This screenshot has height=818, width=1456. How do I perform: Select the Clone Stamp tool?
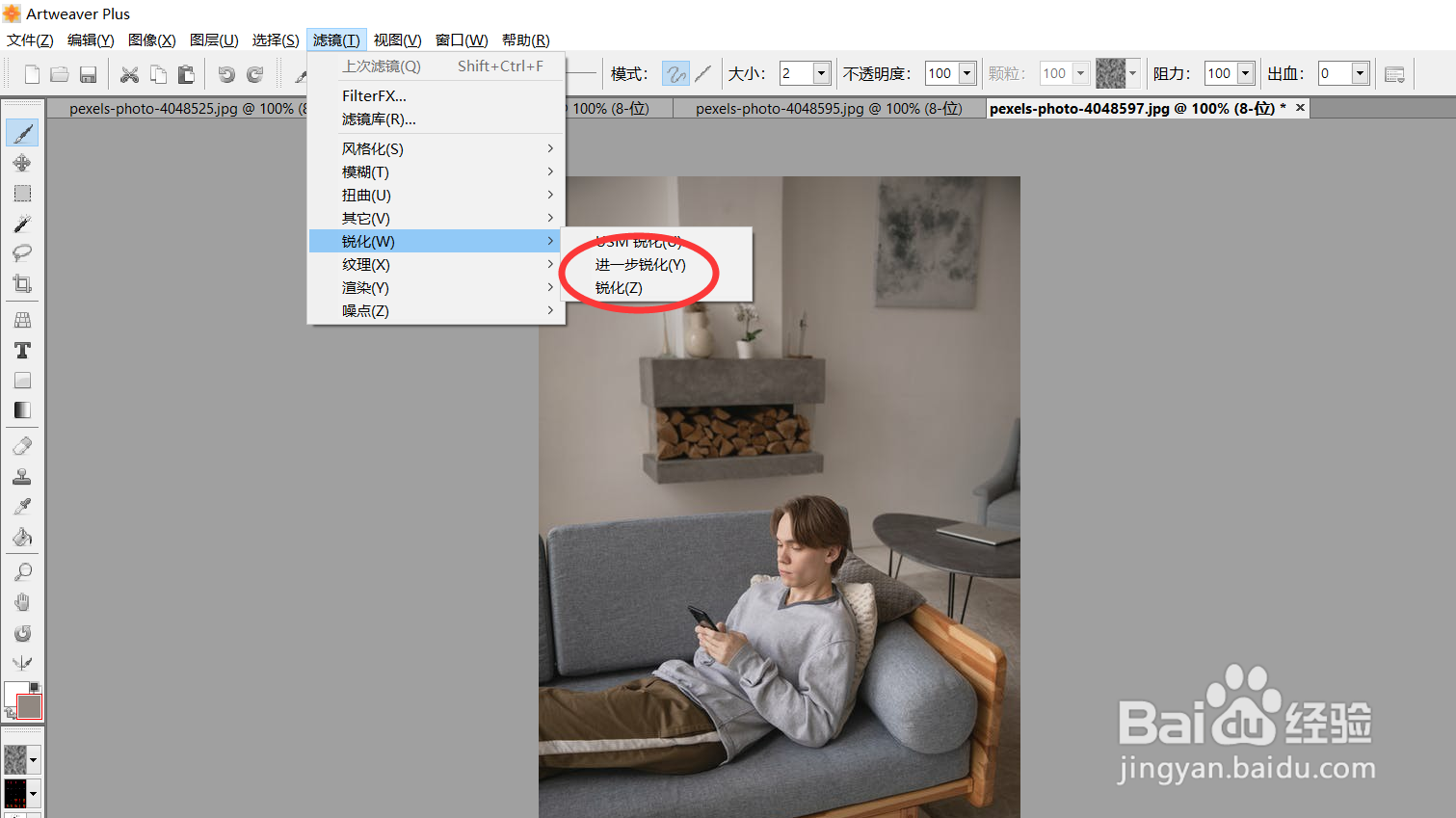pyautogui.click(x=21, y=475)
